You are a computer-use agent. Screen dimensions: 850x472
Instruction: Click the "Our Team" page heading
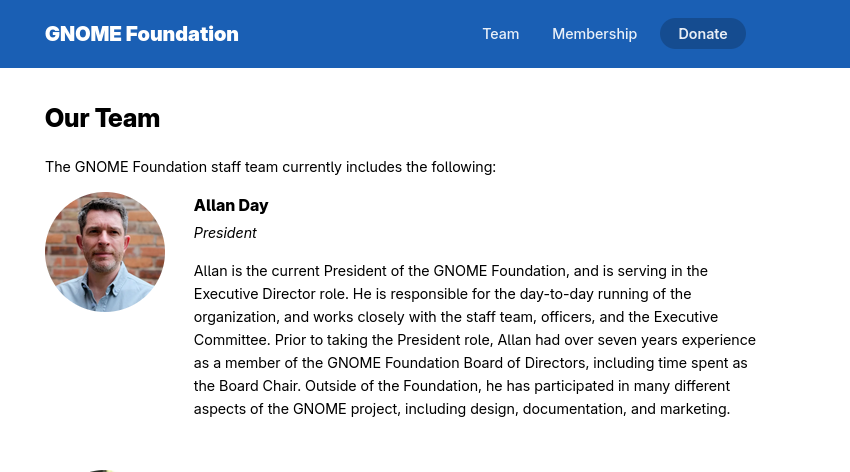102,118
